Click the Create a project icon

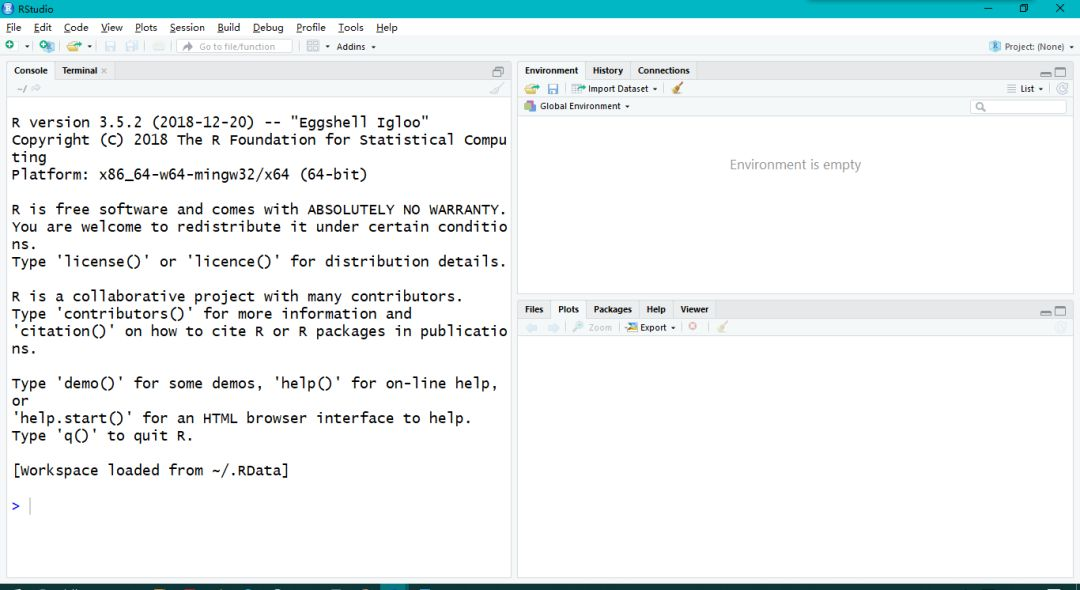tap(46, 46)
